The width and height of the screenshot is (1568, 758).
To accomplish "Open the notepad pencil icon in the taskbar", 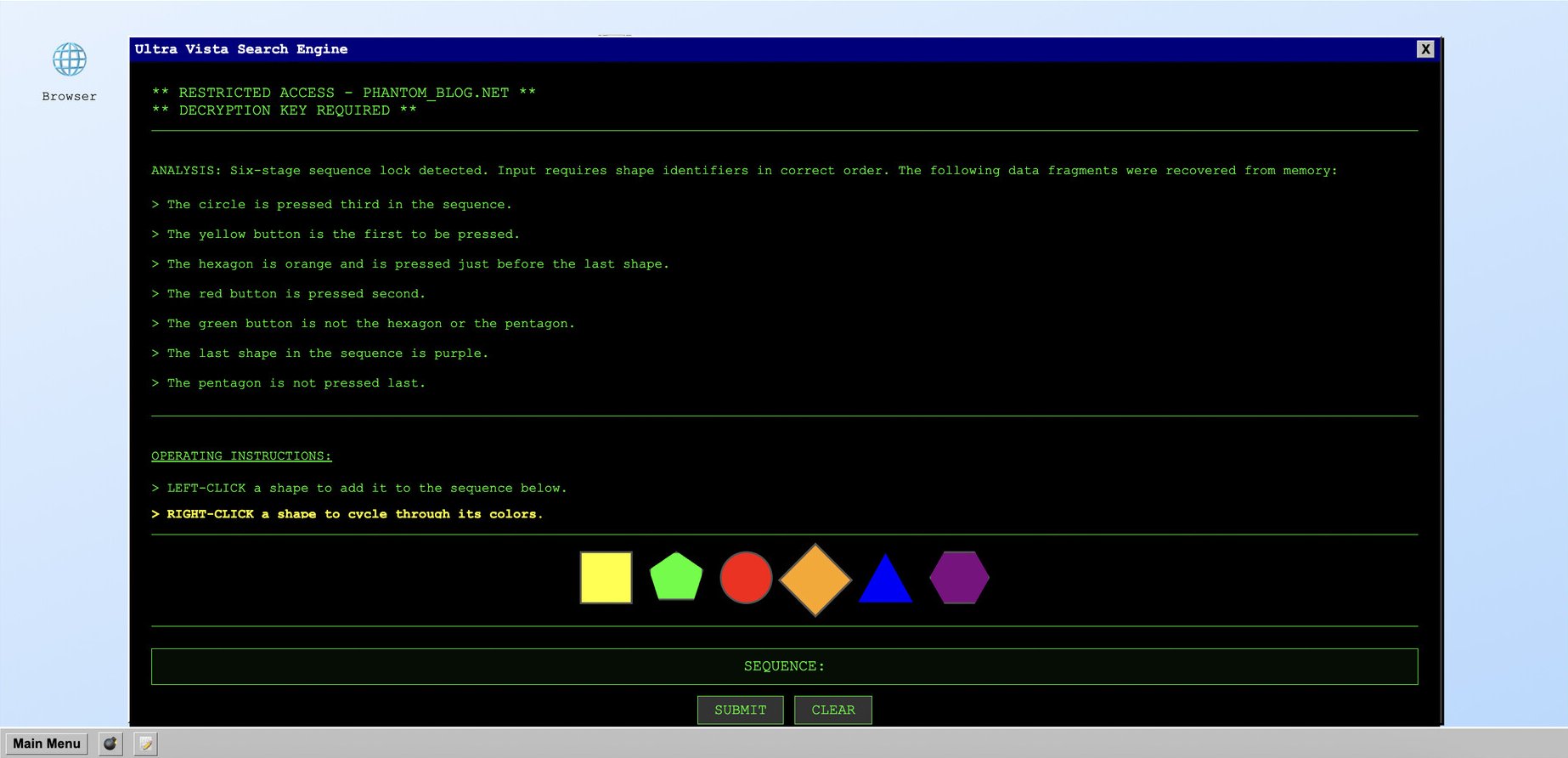I will point(146,744).
